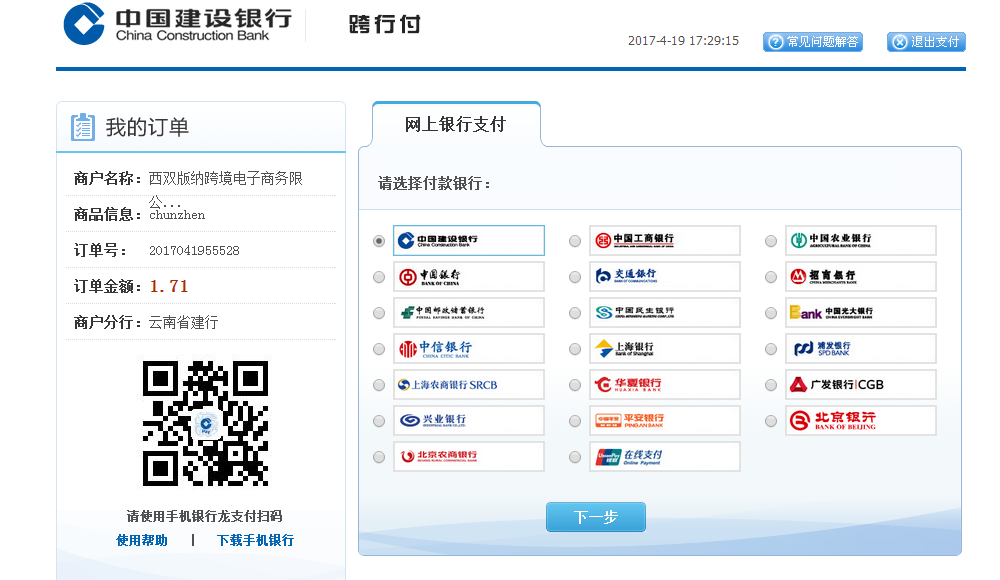Pick the 平安银行 radio button
Image resolution: width=1000 pixels, height=580 pixels.
pyautogui.click(x=575, y=421)
